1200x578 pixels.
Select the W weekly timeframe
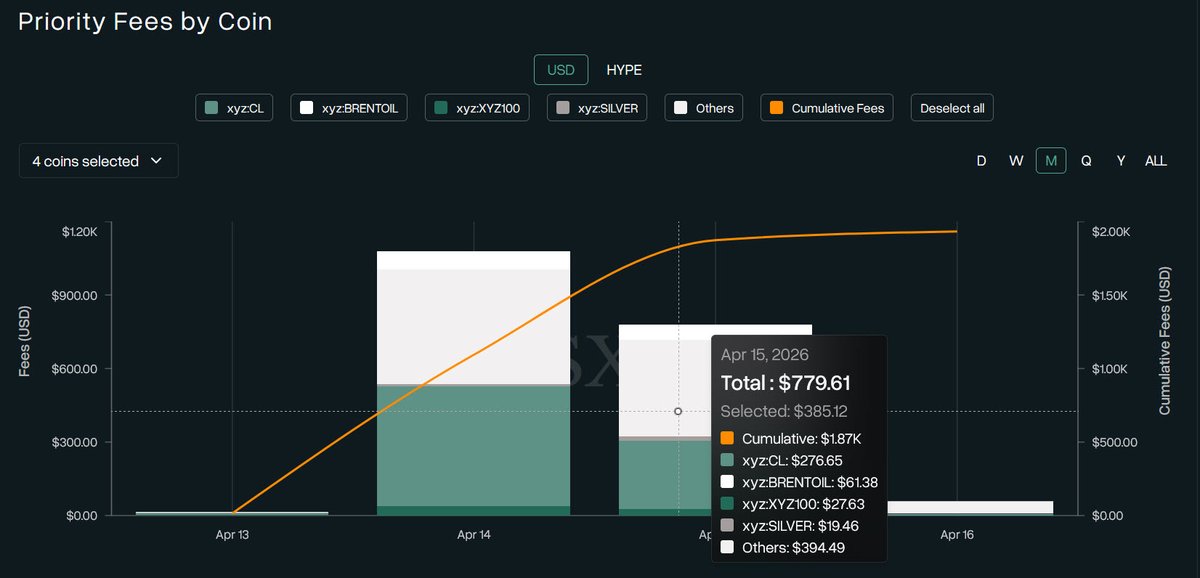pyautogui.click(x=1016, y=161)
